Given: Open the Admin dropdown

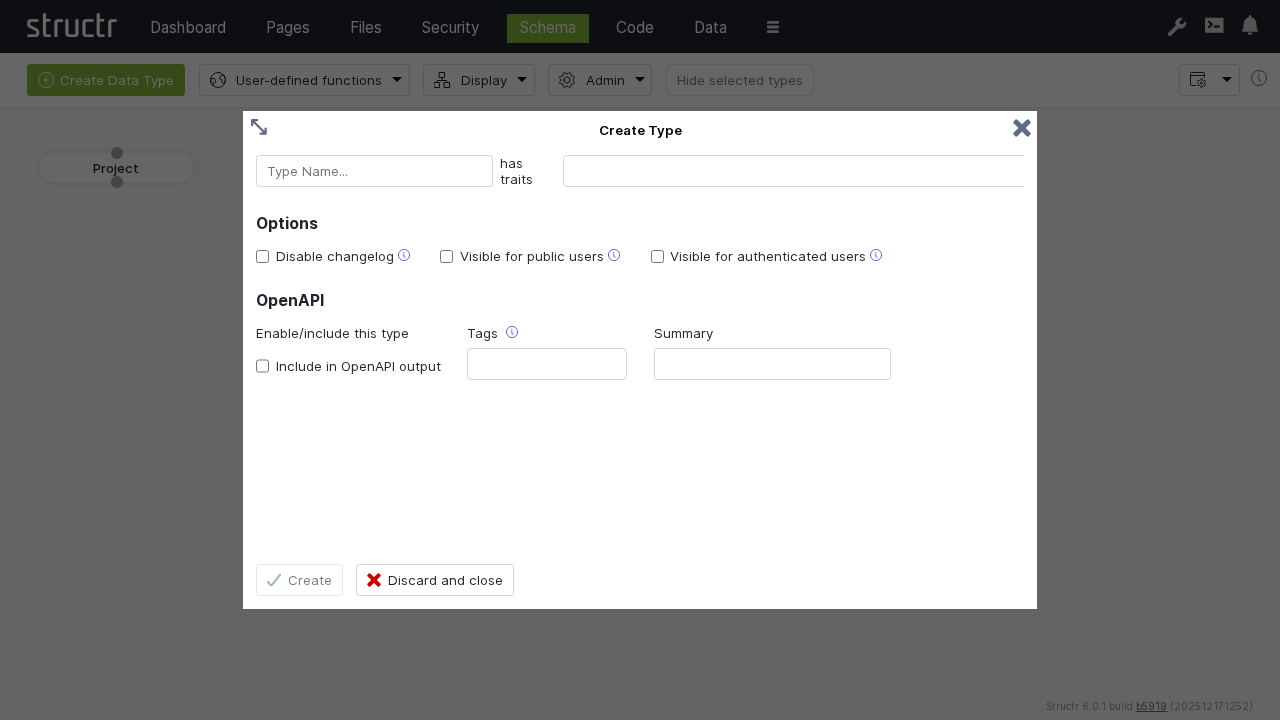Looking at the screenshot, I should coord(600,80).
